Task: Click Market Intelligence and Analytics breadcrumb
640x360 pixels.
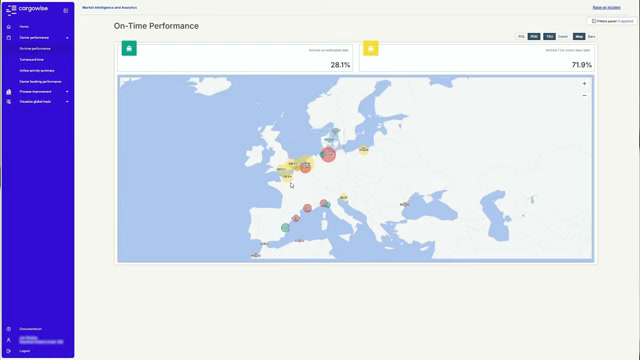Action: pos(109,7)
